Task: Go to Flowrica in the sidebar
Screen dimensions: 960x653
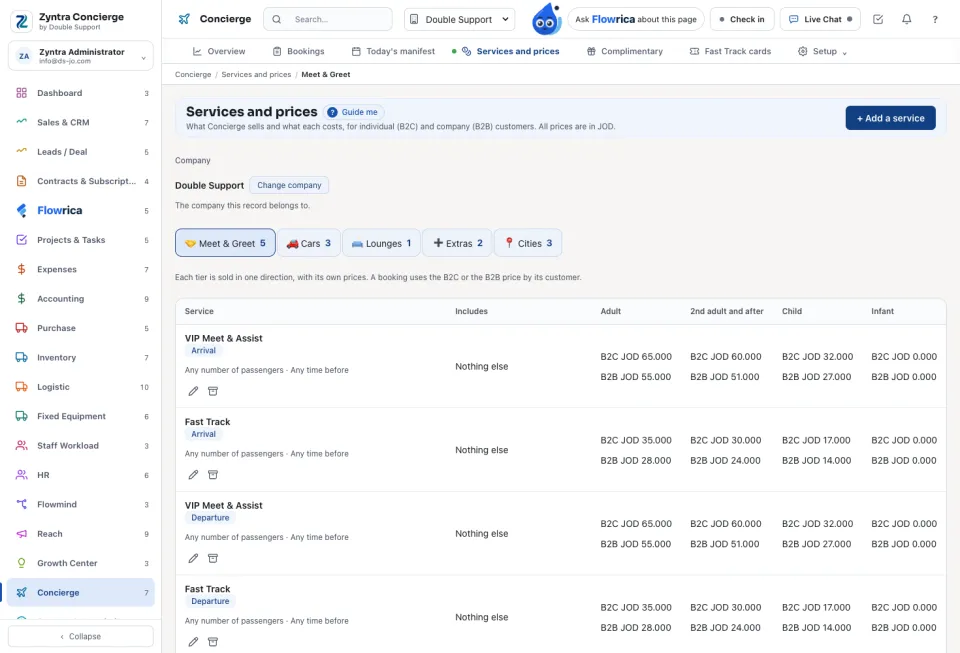Action: pyautogui.click(x=81, y=211)
